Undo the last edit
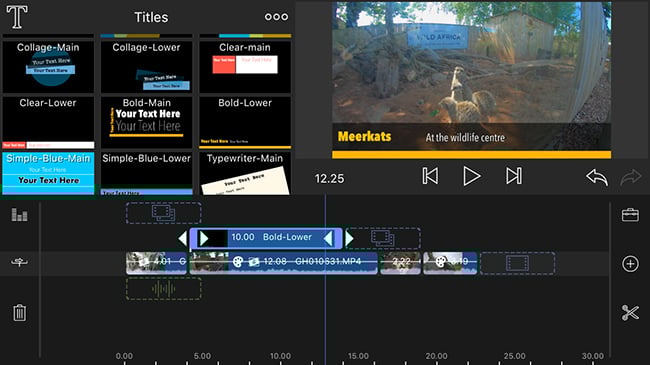650x365 pixels. [597, 177]
